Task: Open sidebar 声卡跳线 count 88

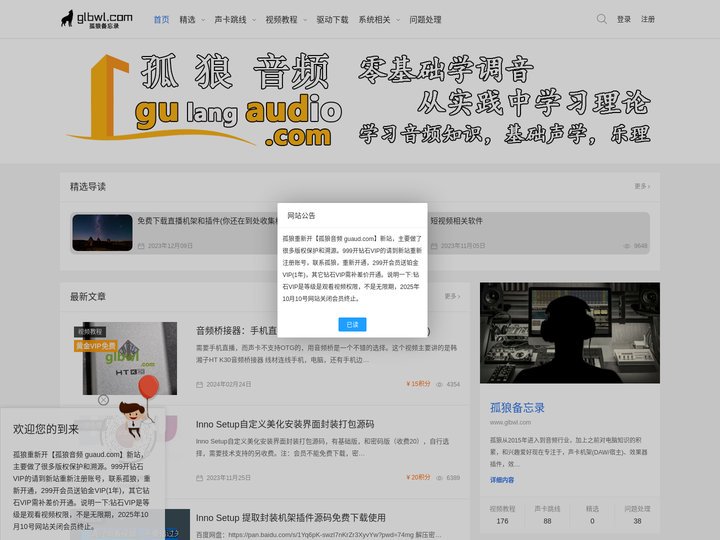Action: pyautogui.click(x=547, y=515)
